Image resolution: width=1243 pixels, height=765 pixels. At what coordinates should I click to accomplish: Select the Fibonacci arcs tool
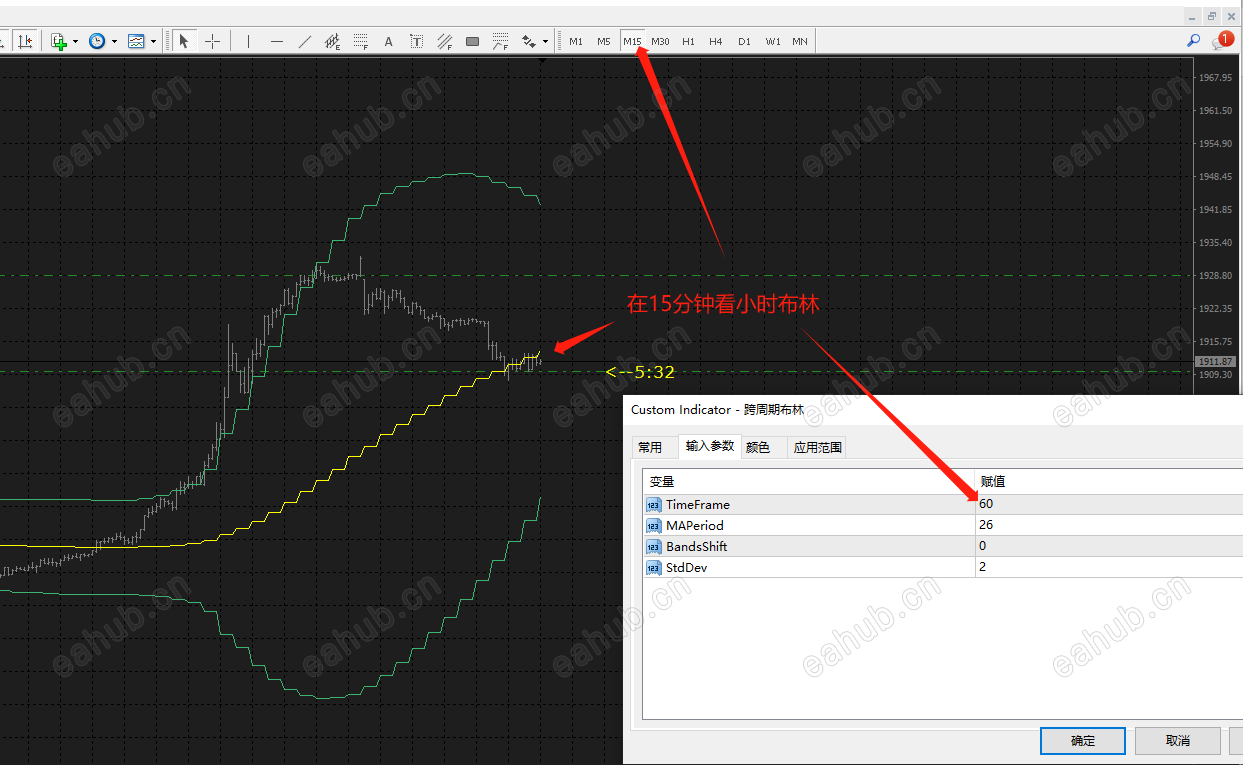click(x=501, y=41)
